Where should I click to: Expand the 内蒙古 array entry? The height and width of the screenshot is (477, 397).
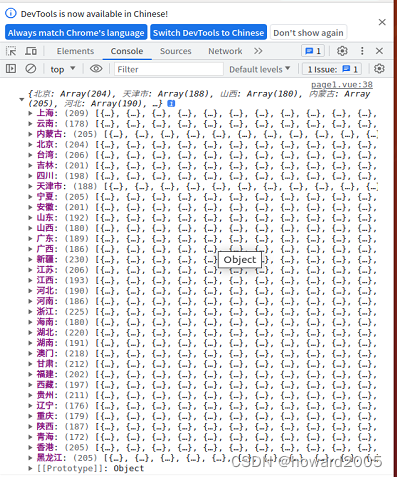pyautogui.click(x=30, y=134)
